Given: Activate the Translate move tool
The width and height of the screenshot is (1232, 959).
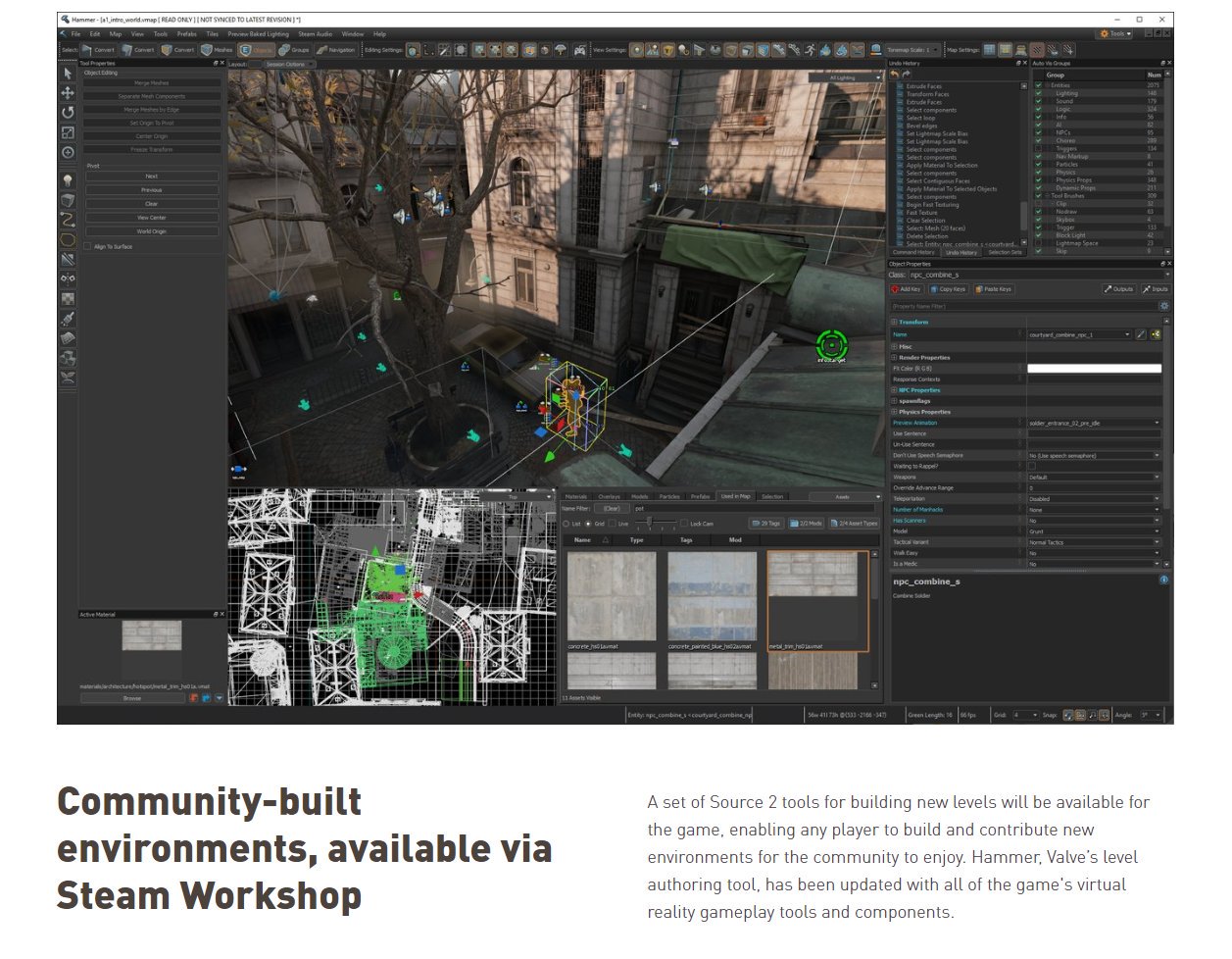Looking at the screenshot, I should coord(68,92).
